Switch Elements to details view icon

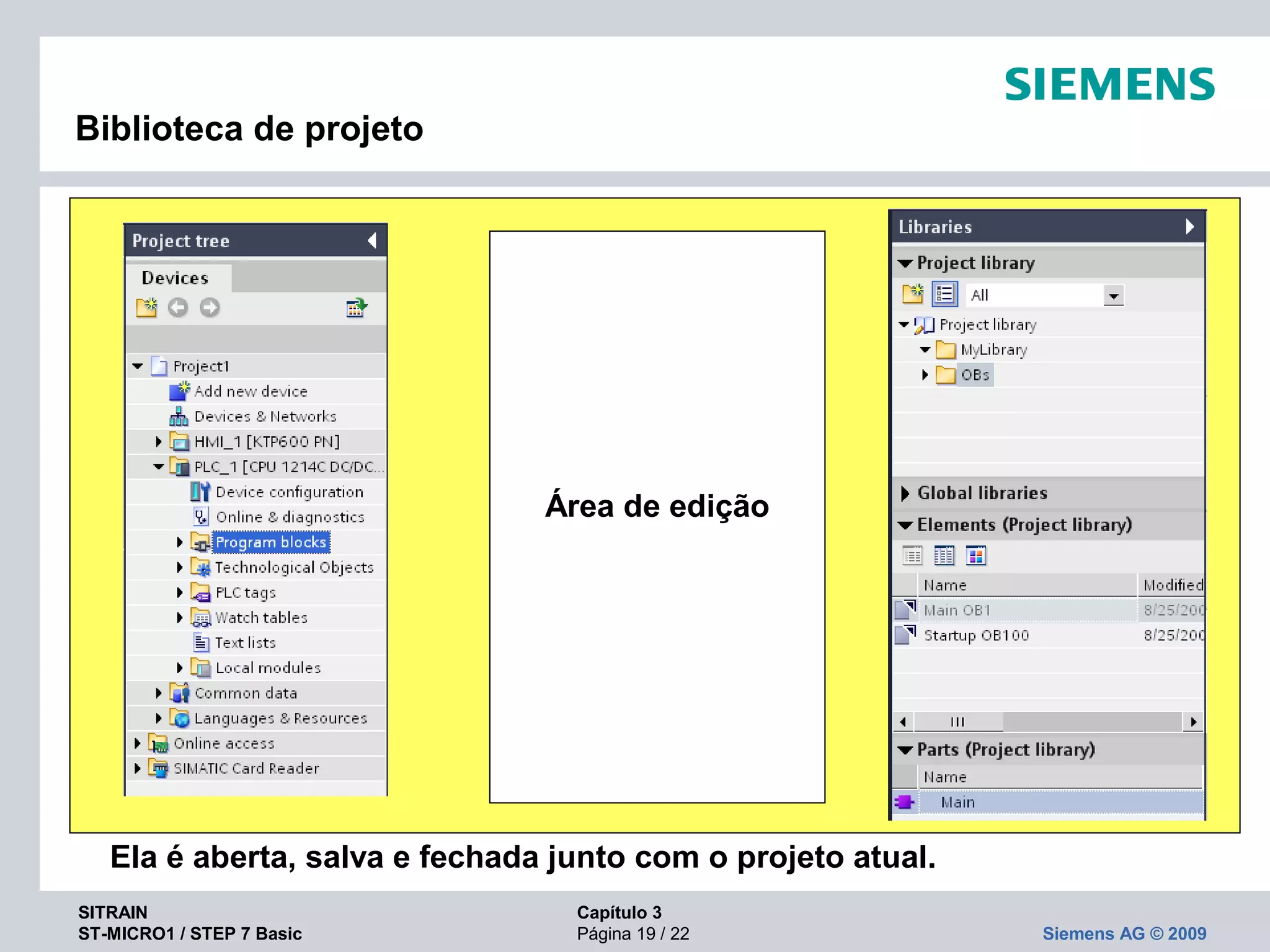coord(944,556)
